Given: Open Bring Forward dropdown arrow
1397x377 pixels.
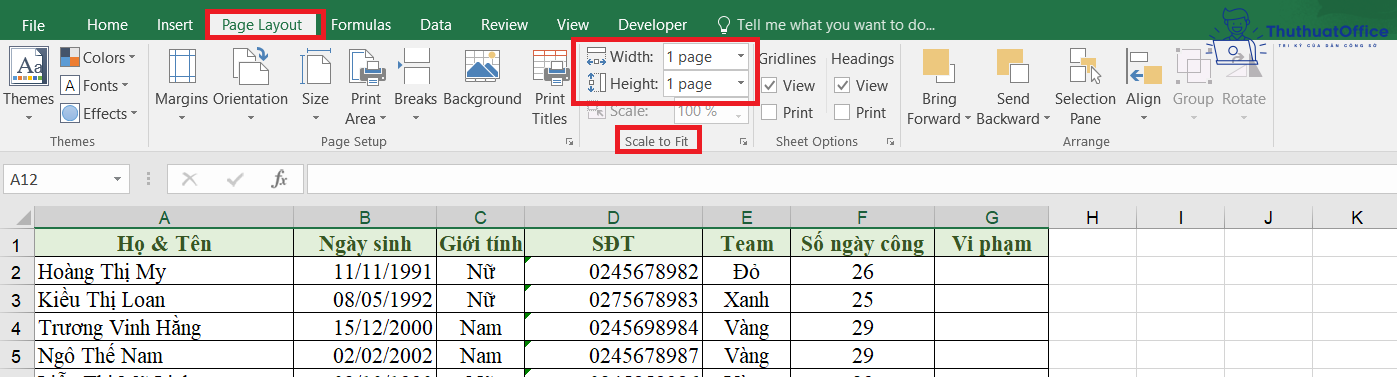Looking at the screenshot, I should point(967,119).
